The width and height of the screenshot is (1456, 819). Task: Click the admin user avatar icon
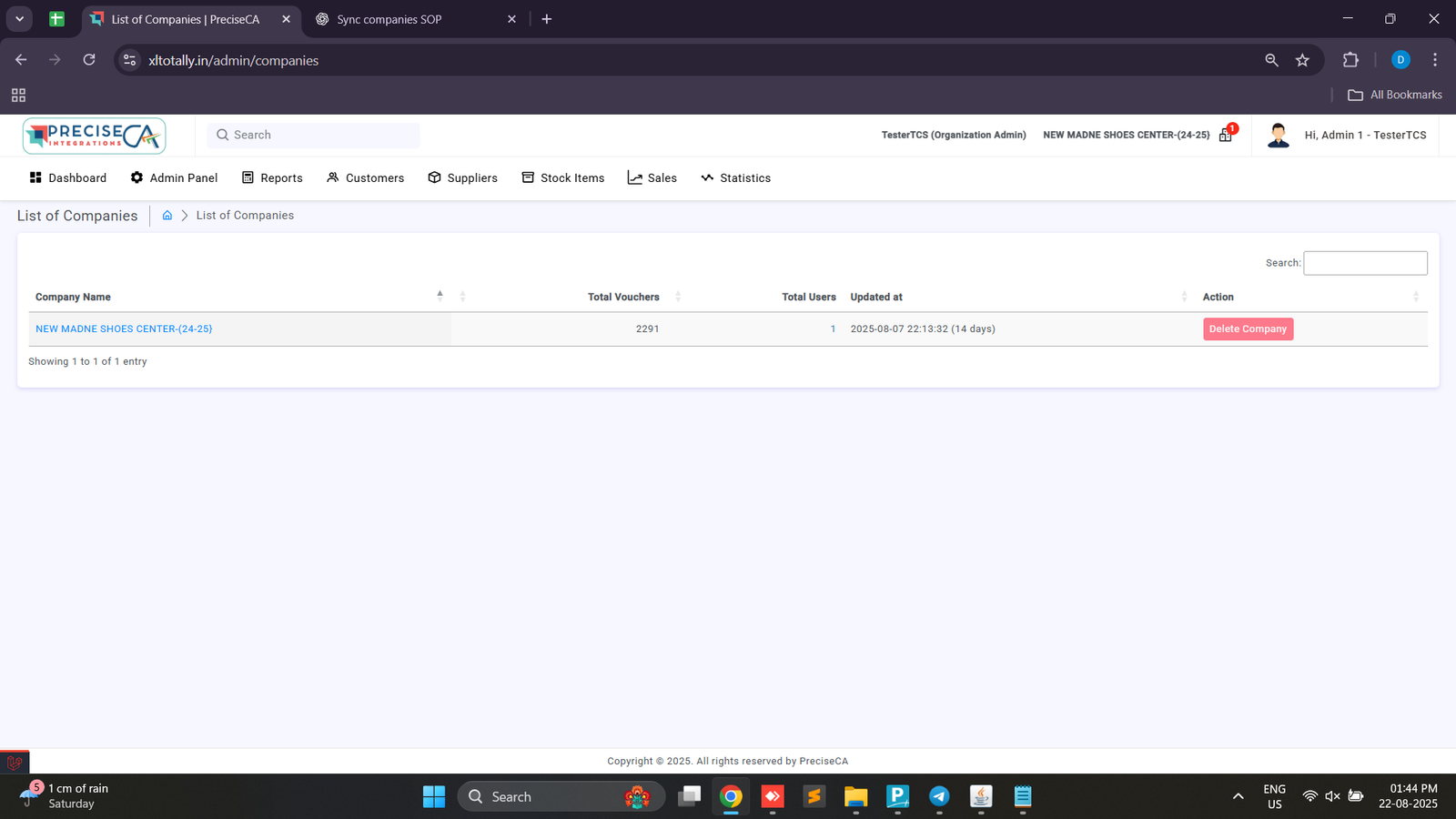pyautogui.click(x=1278, y=136)
